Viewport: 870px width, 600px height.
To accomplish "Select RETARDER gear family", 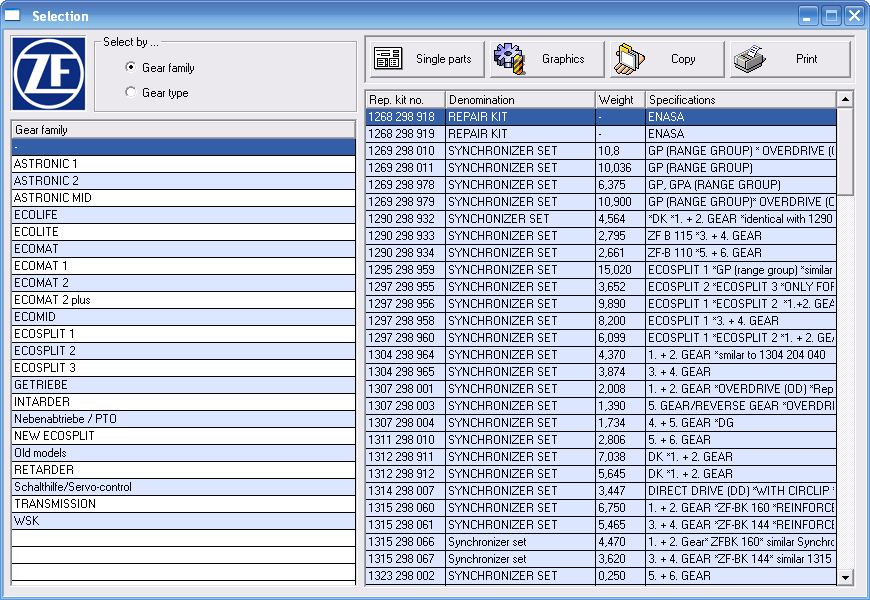I will pyautogui.click(x=183, y=470).
